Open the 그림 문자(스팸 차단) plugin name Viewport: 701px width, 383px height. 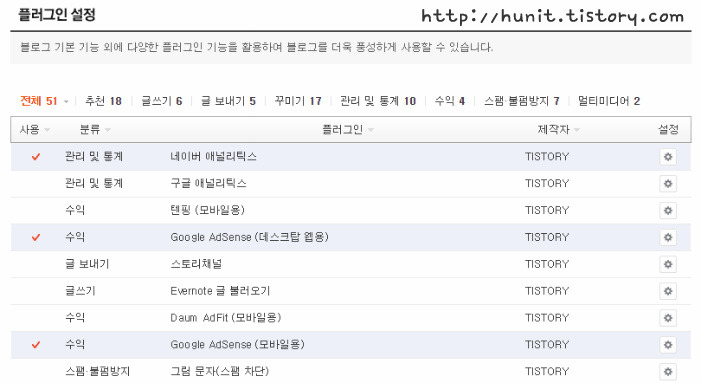(x=220, y=371)
